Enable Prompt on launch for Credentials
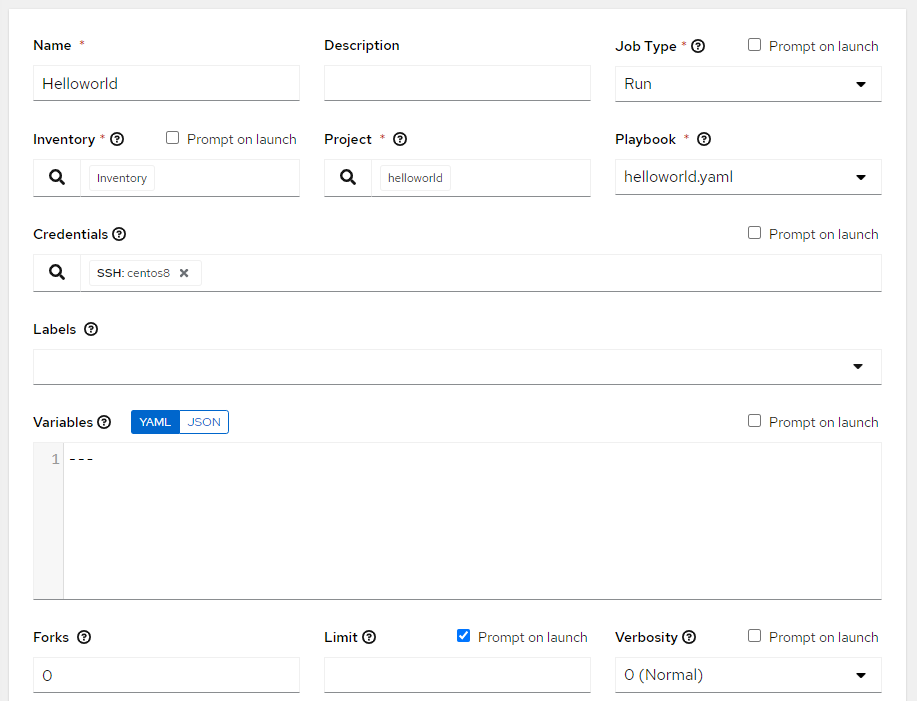This screenshot has height=701, width=917. pos(754,233)
